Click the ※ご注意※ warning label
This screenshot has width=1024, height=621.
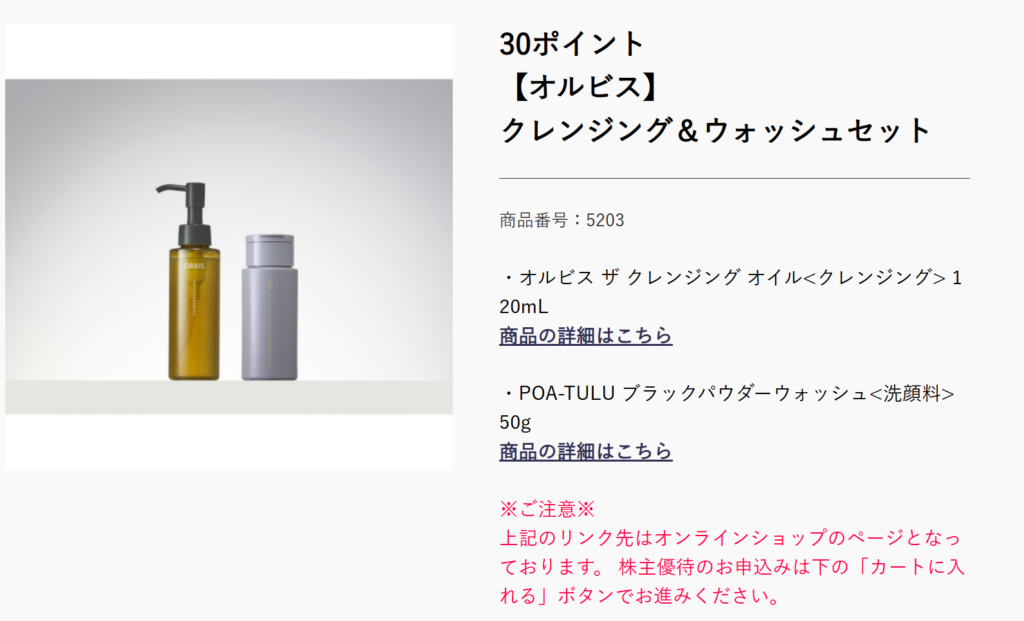(547, 509)
